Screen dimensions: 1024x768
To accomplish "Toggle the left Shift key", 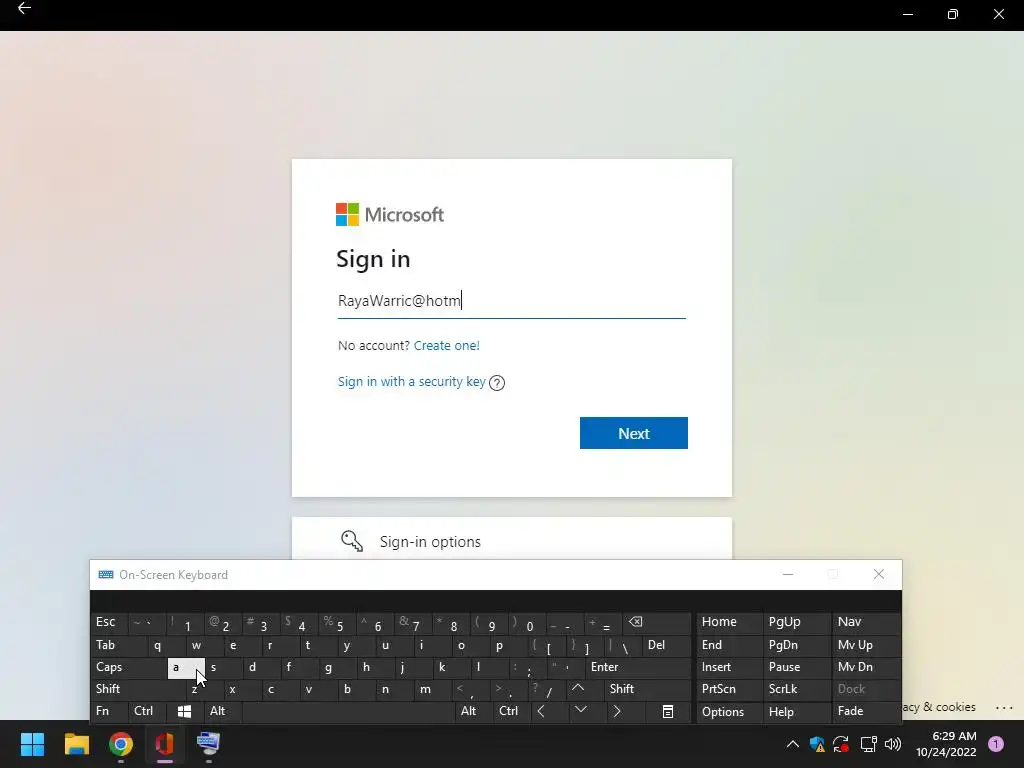I will (138, 688).
